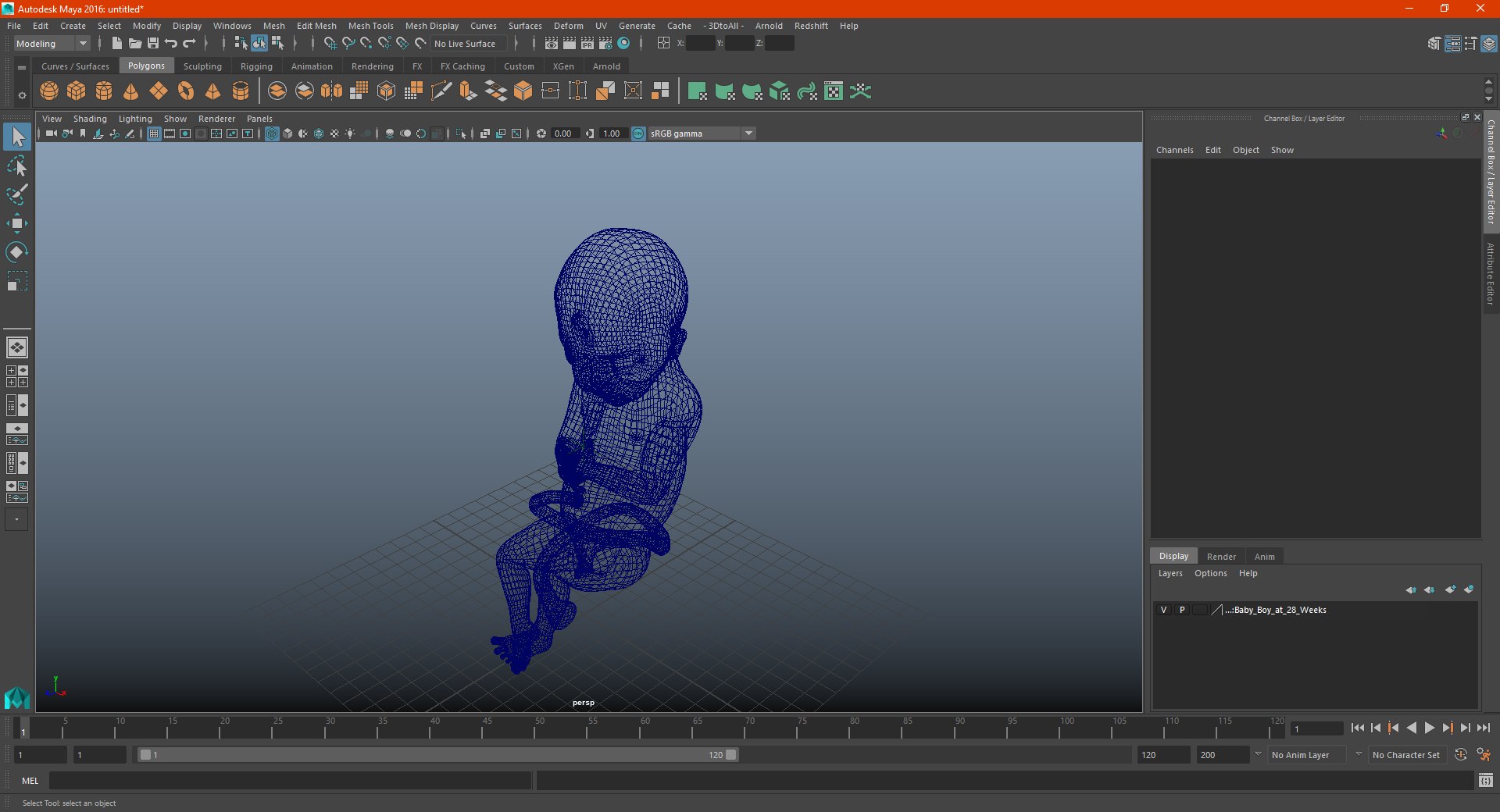Toggle auto keyframe button
Image resolution: width=1500 pixels, height=812 pixels.
click(x=1460, y=755)
